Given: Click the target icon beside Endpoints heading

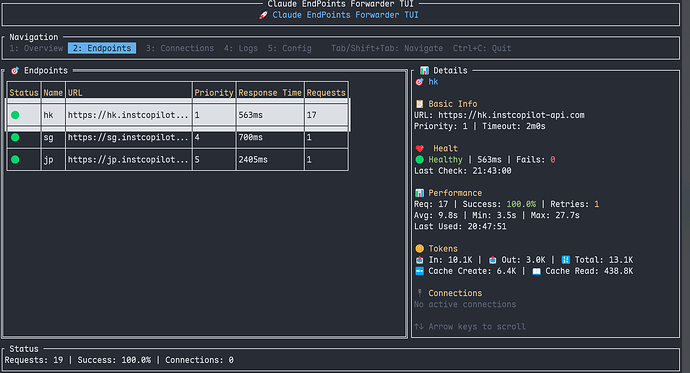Looking at the screenshot, I should (x=15, y=71).
